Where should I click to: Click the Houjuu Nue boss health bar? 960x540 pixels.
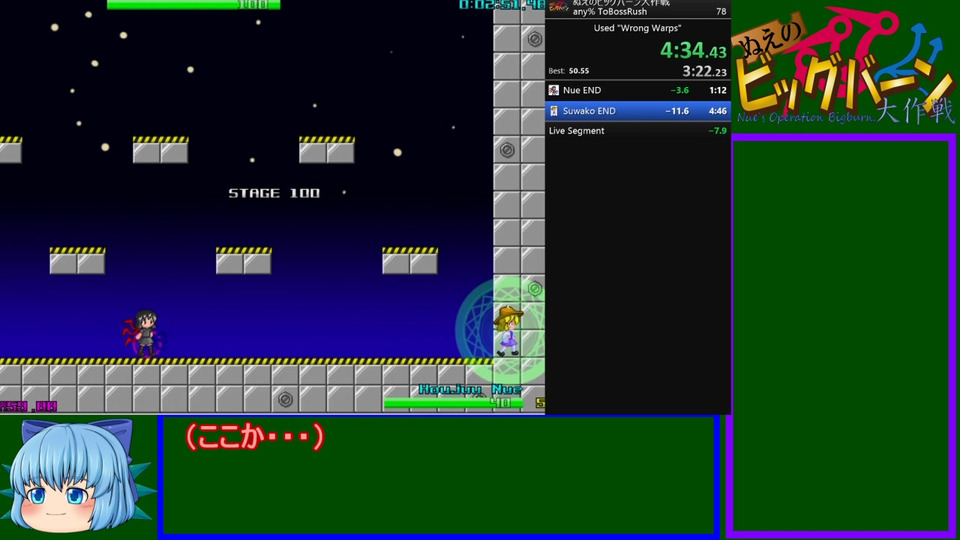coord(454,403)
